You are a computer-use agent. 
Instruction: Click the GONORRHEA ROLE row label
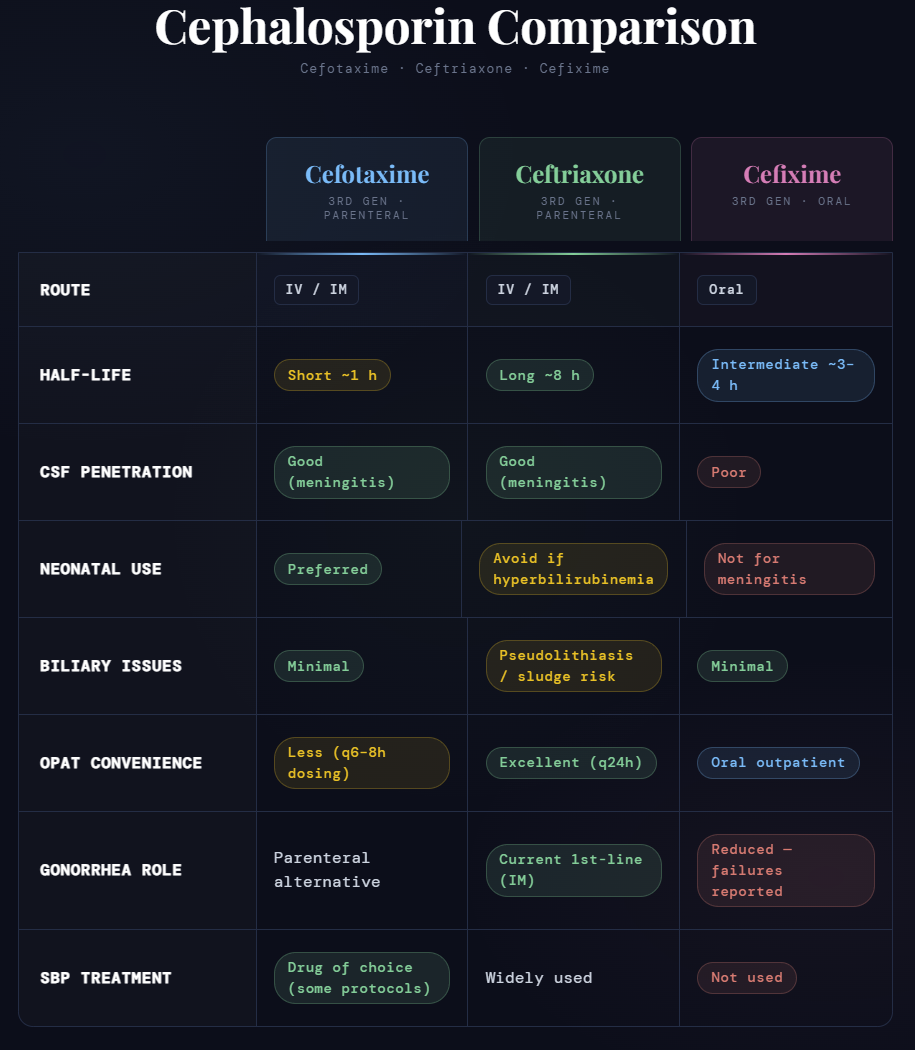[x=111, y=870]
